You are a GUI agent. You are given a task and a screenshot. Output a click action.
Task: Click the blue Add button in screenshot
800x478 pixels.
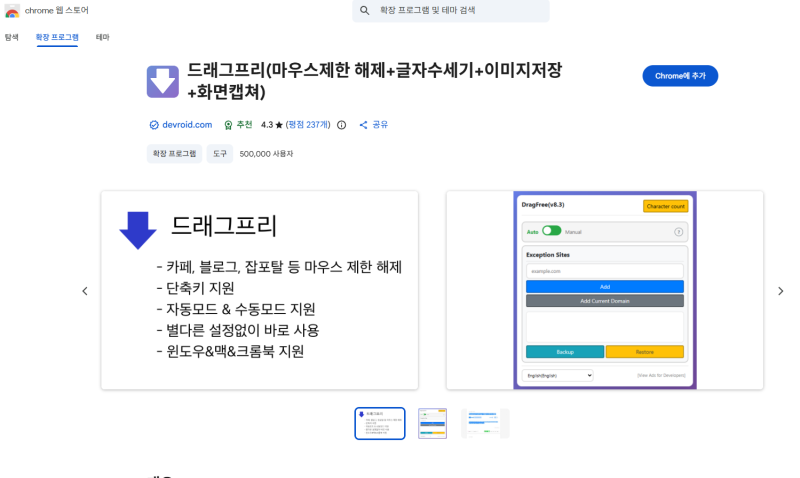click(x=605, y=287)
